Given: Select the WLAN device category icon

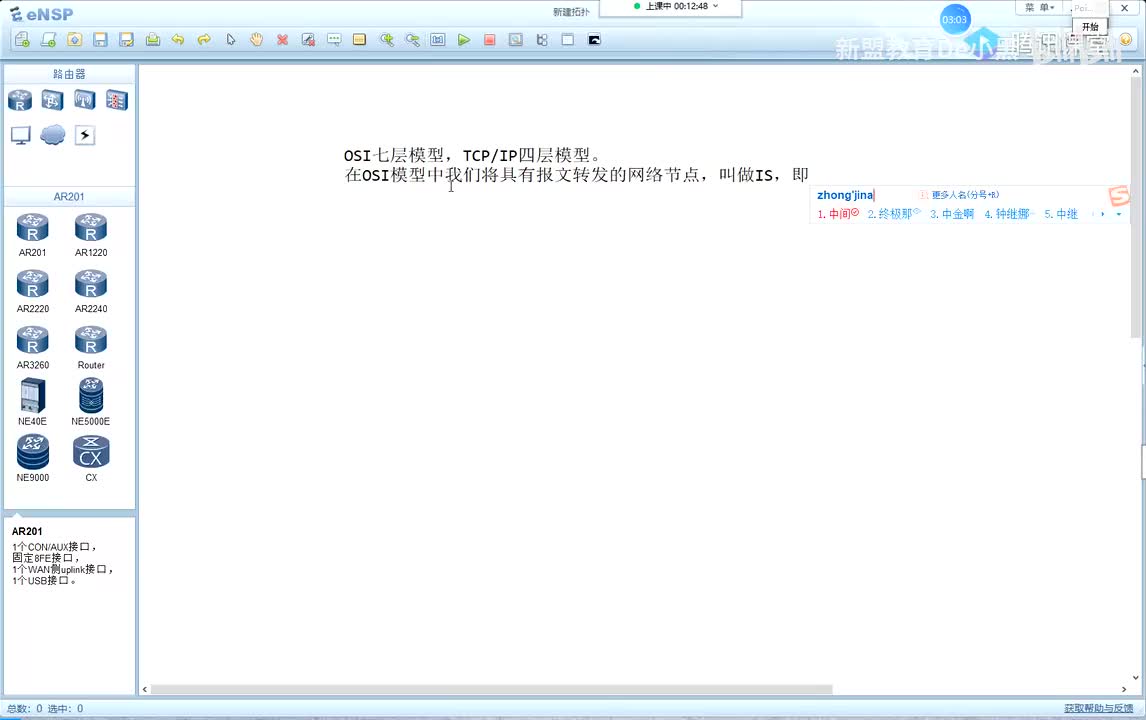Looking at the screenshot, I should coord(84,100).
